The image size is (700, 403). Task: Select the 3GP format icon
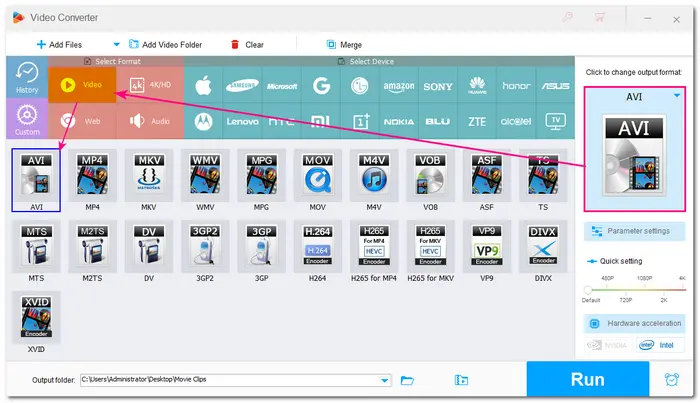pos(261,246)
